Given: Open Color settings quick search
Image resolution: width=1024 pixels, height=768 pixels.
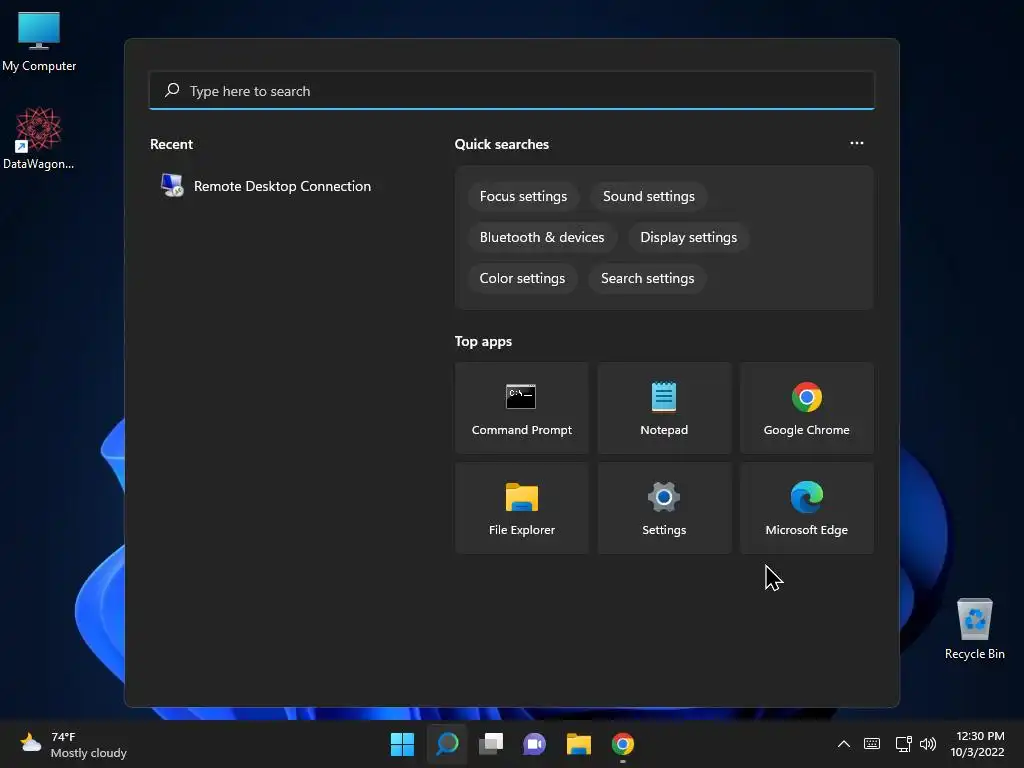Looking at the screenshot, I should point(522,278).
